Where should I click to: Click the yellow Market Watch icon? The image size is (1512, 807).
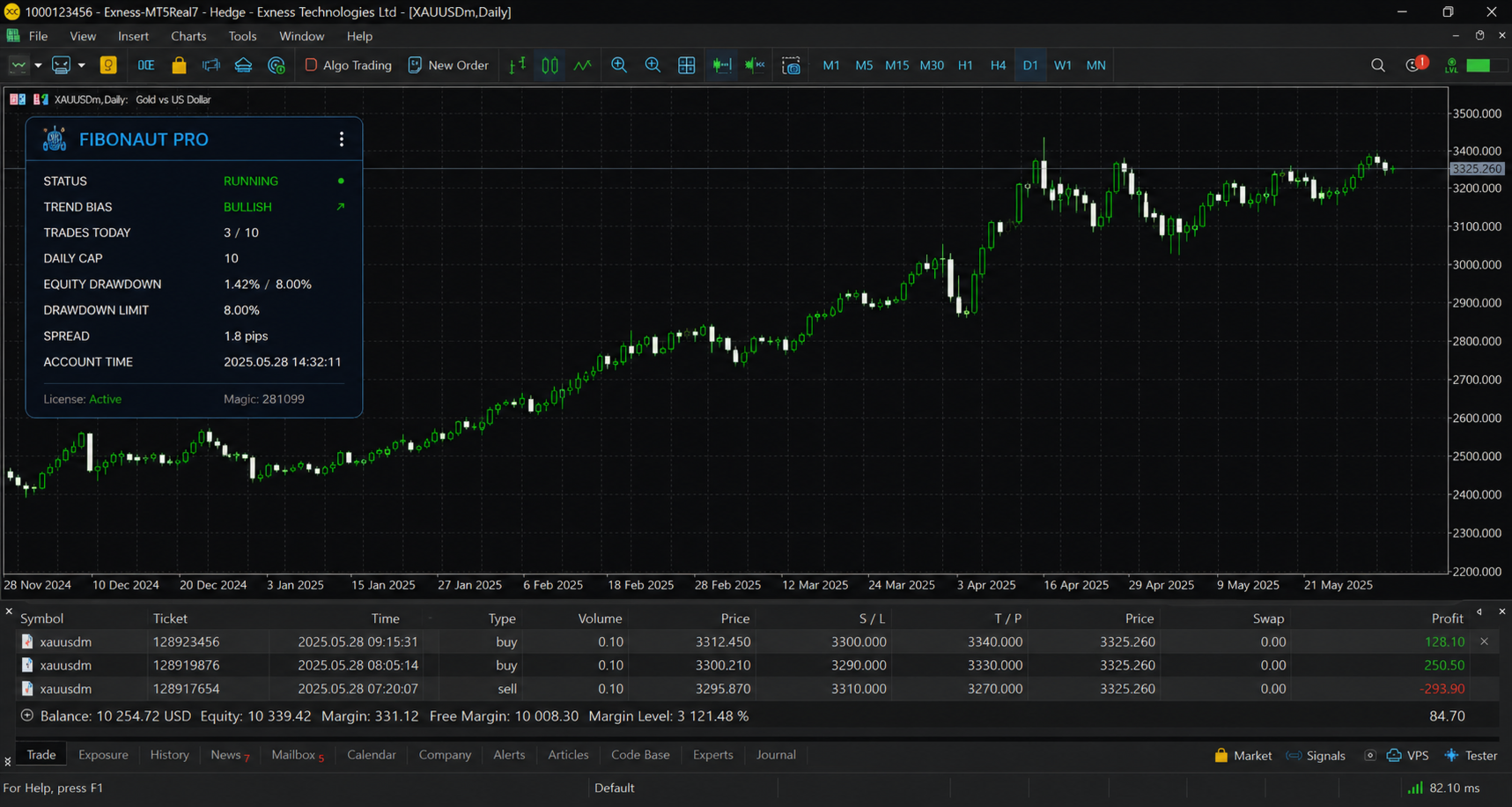108,65
